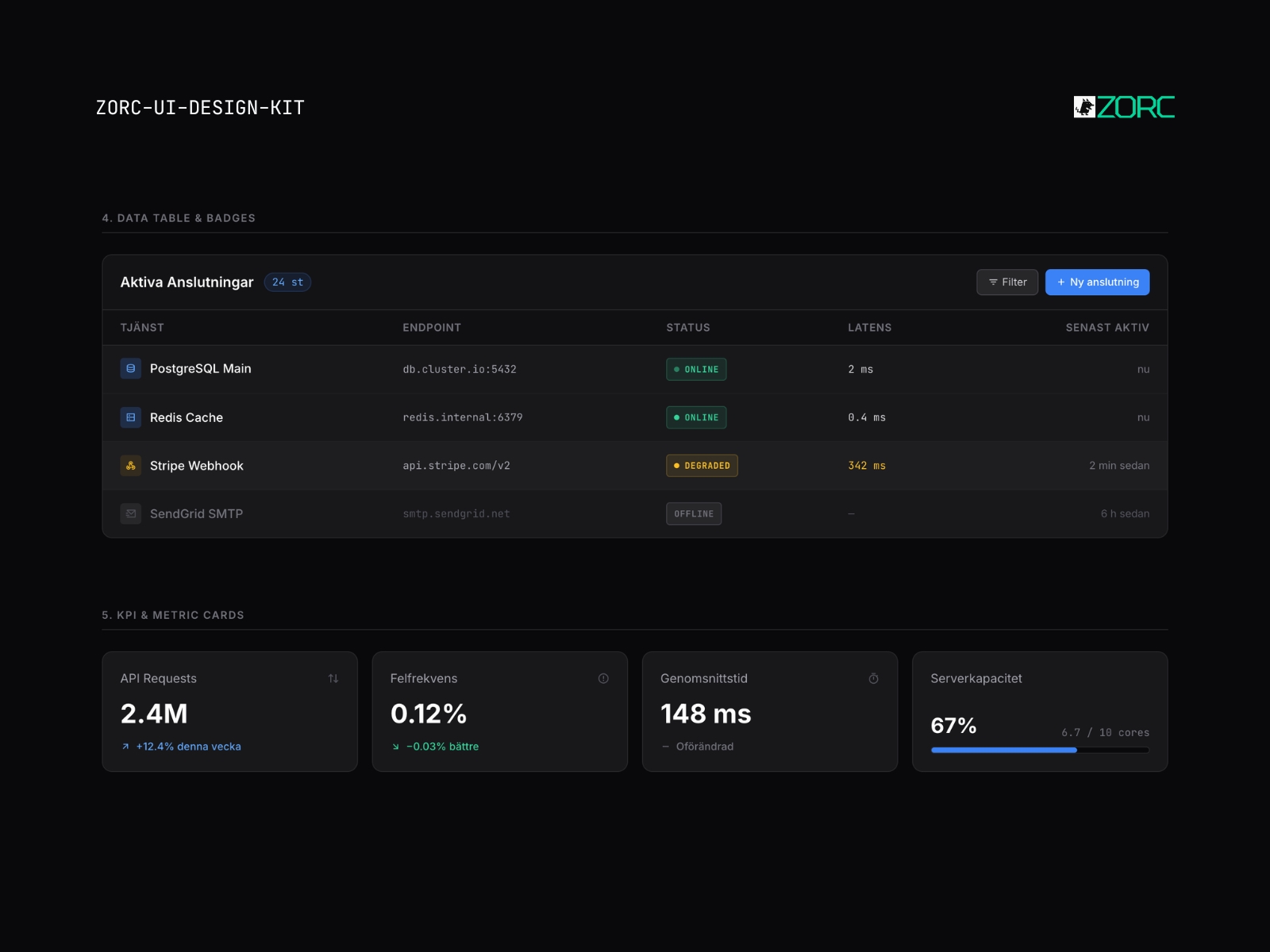Click the Serverkapacitet progress bar

(1040, 750)
